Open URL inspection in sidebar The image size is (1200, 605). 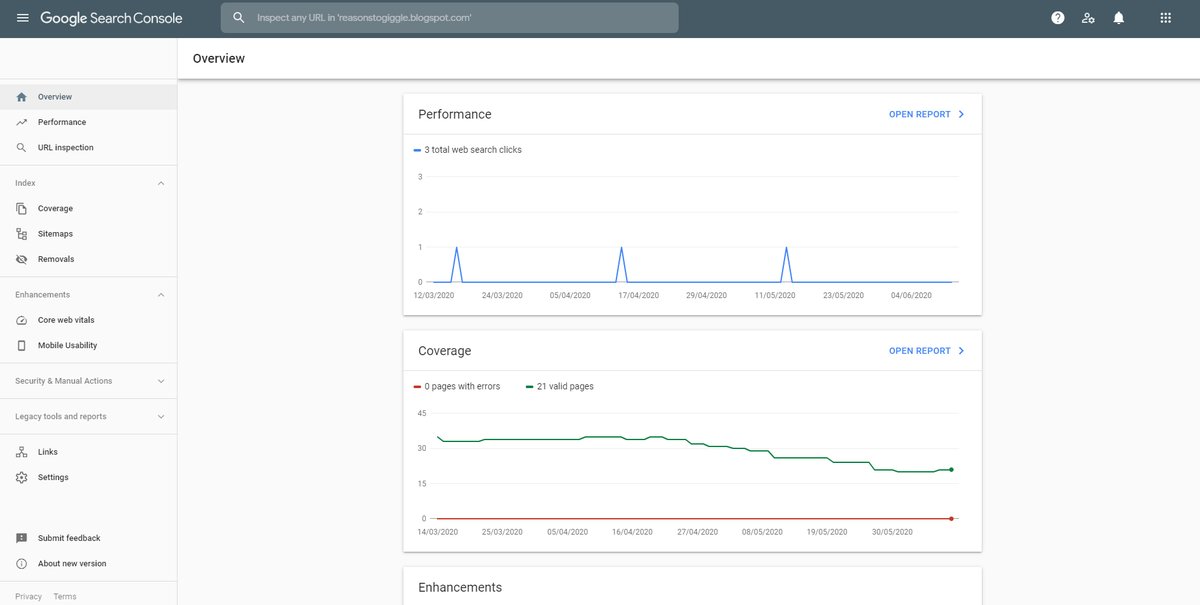click(x=88, y=148)
